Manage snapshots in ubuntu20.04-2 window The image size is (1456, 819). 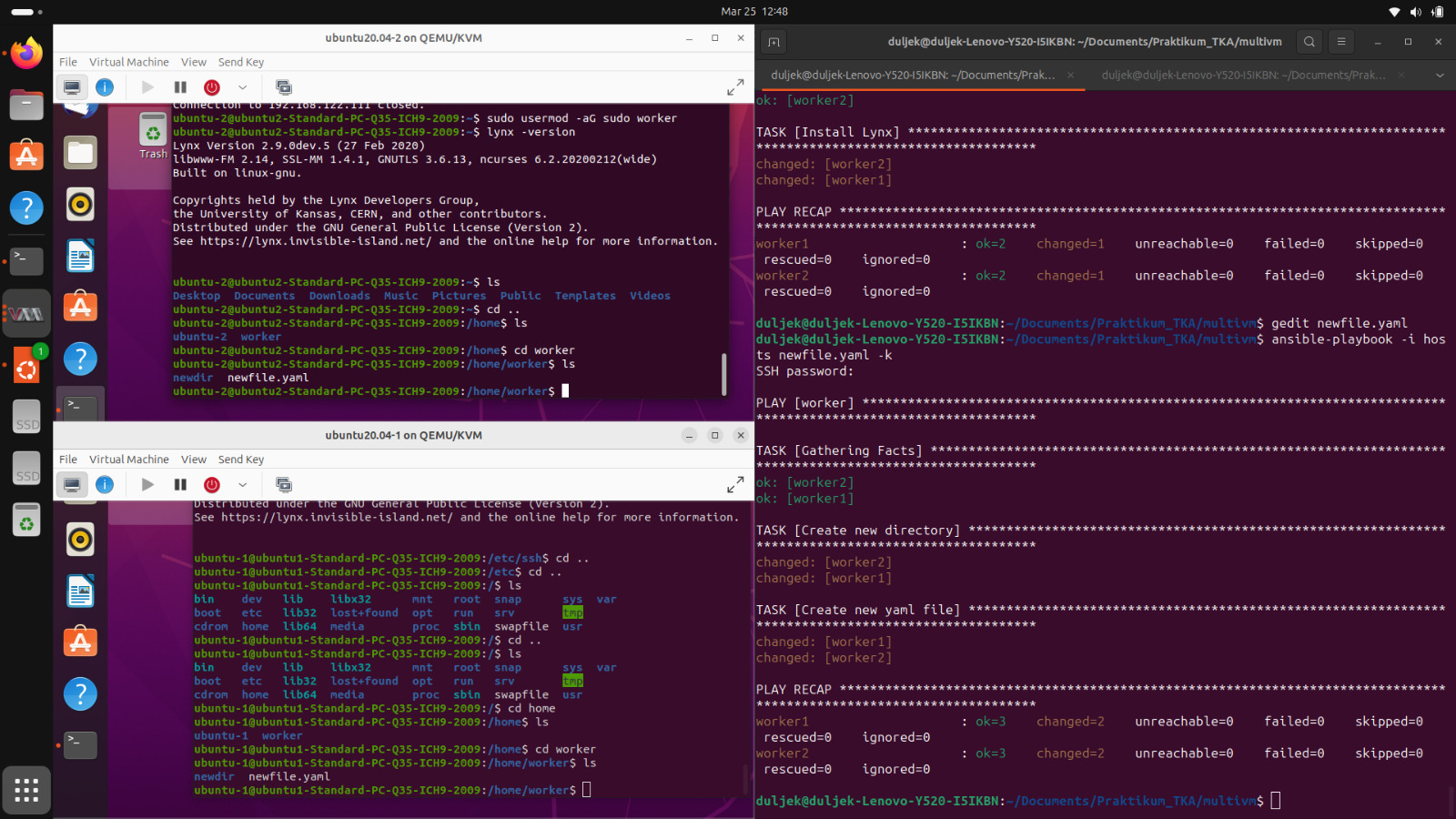[x=283, y=87]
